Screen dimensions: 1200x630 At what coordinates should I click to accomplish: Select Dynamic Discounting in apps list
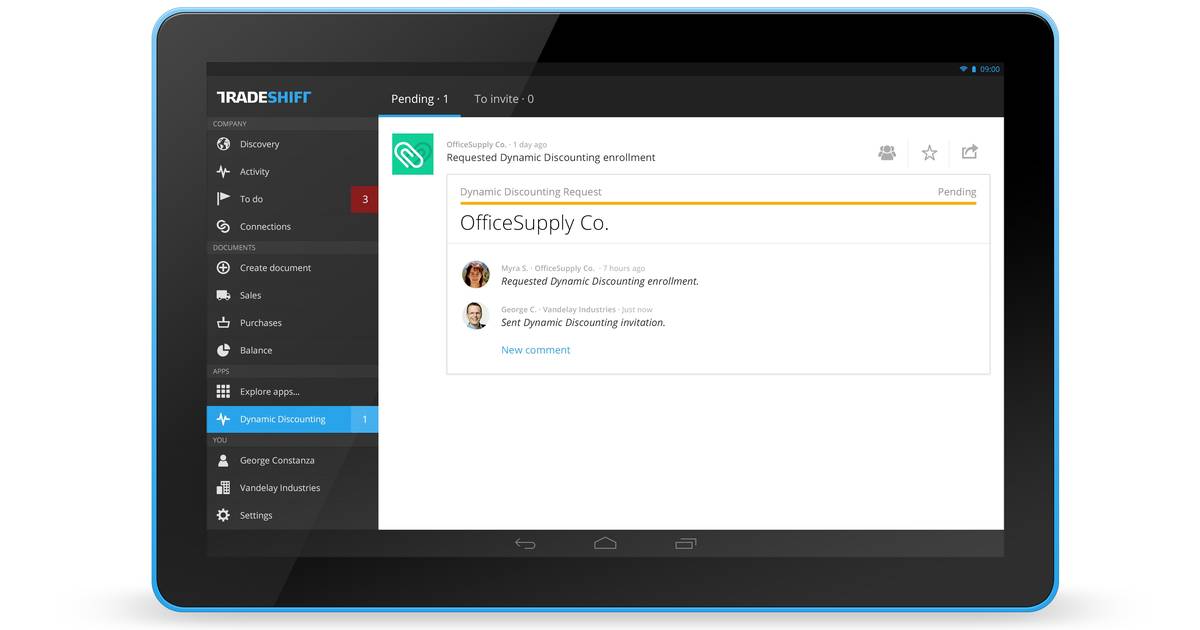282,419
